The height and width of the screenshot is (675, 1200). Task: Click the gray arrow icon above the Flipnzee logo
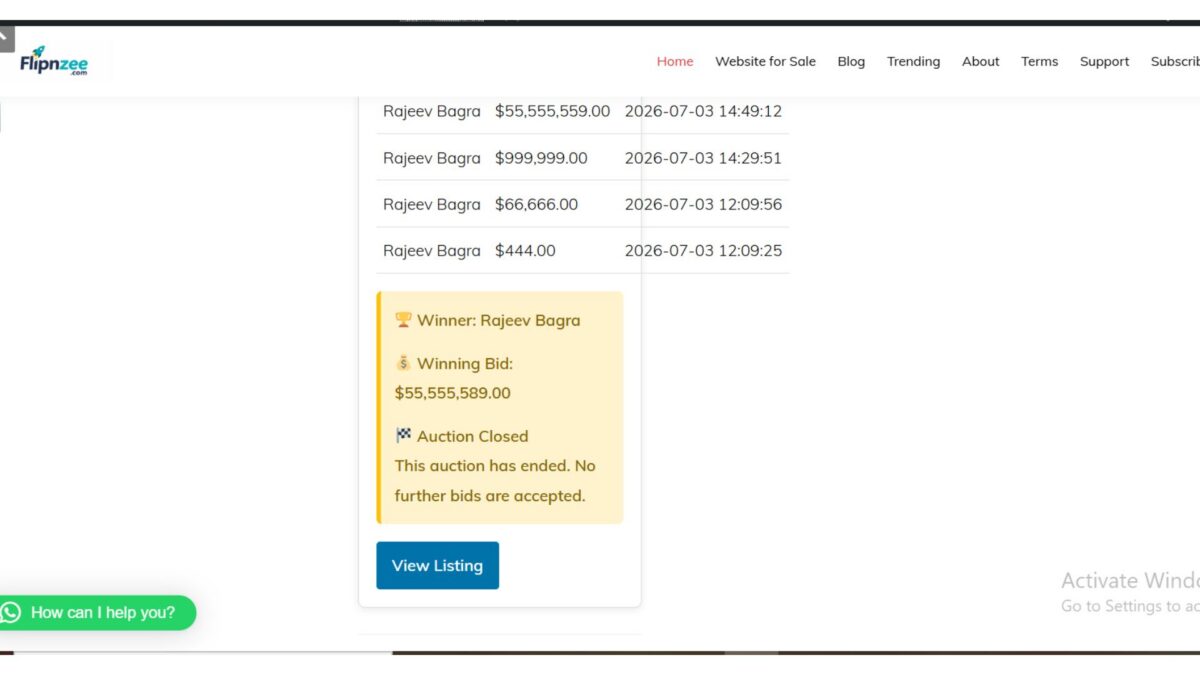pyautogui.click(x=6, y=37)
